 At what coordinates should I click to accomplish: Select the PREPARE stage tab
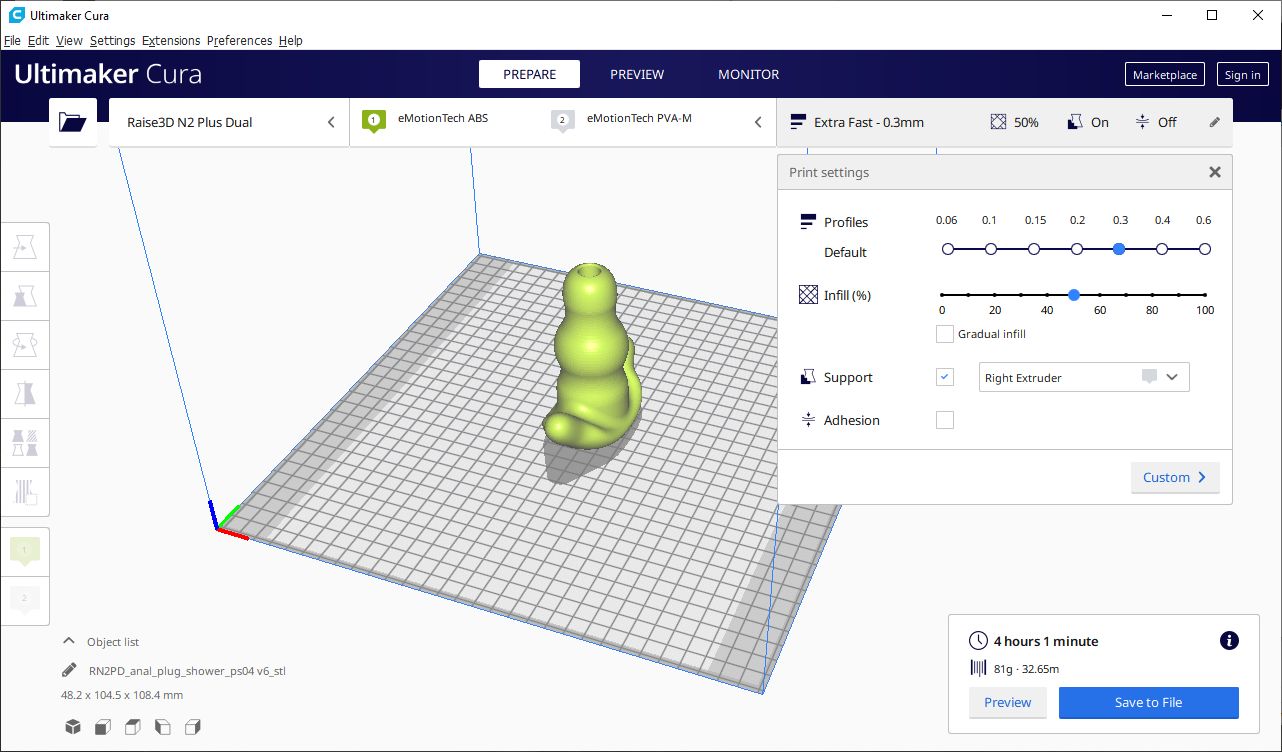click(529, 74)
